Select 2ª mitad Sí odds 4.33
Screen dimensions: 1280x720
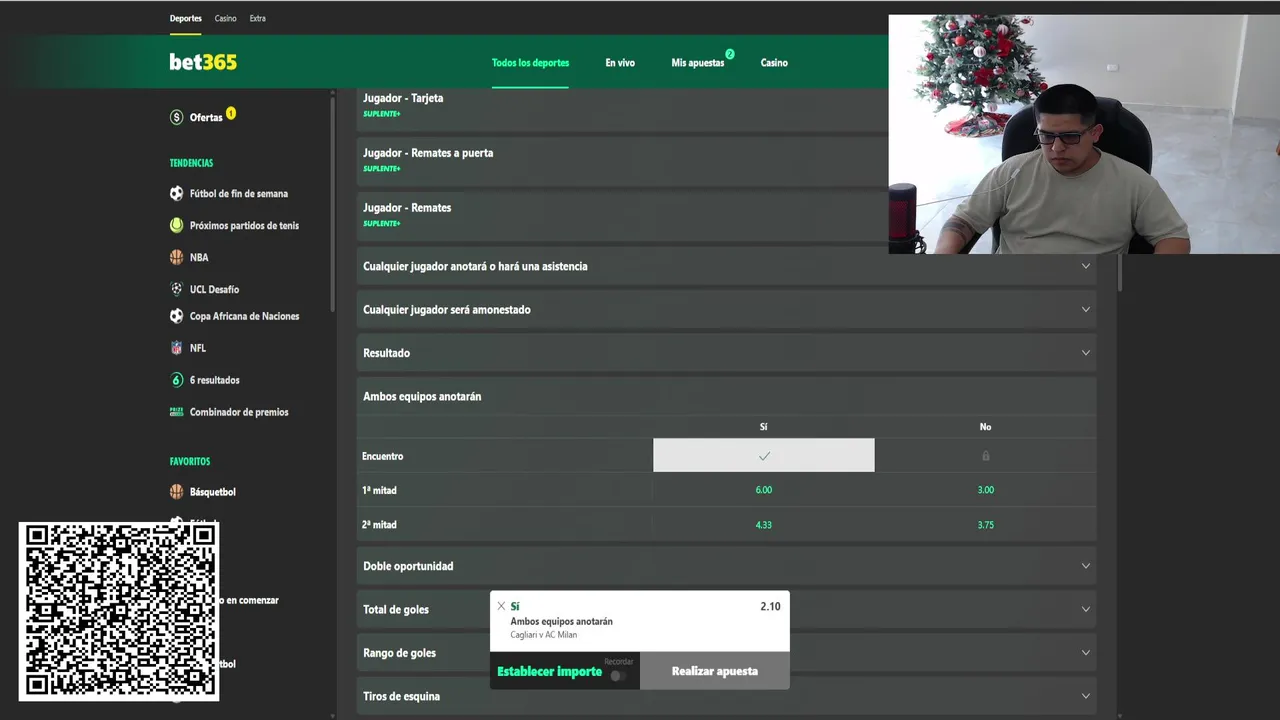point(764,524)
